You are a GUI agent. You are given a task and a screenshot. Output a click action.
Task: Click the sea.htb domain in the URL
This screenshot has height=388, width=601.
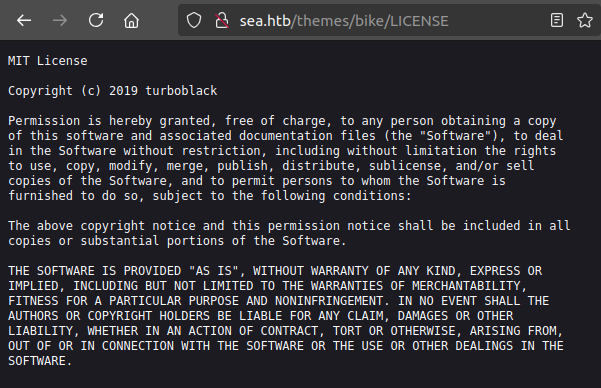pos(265,21)
